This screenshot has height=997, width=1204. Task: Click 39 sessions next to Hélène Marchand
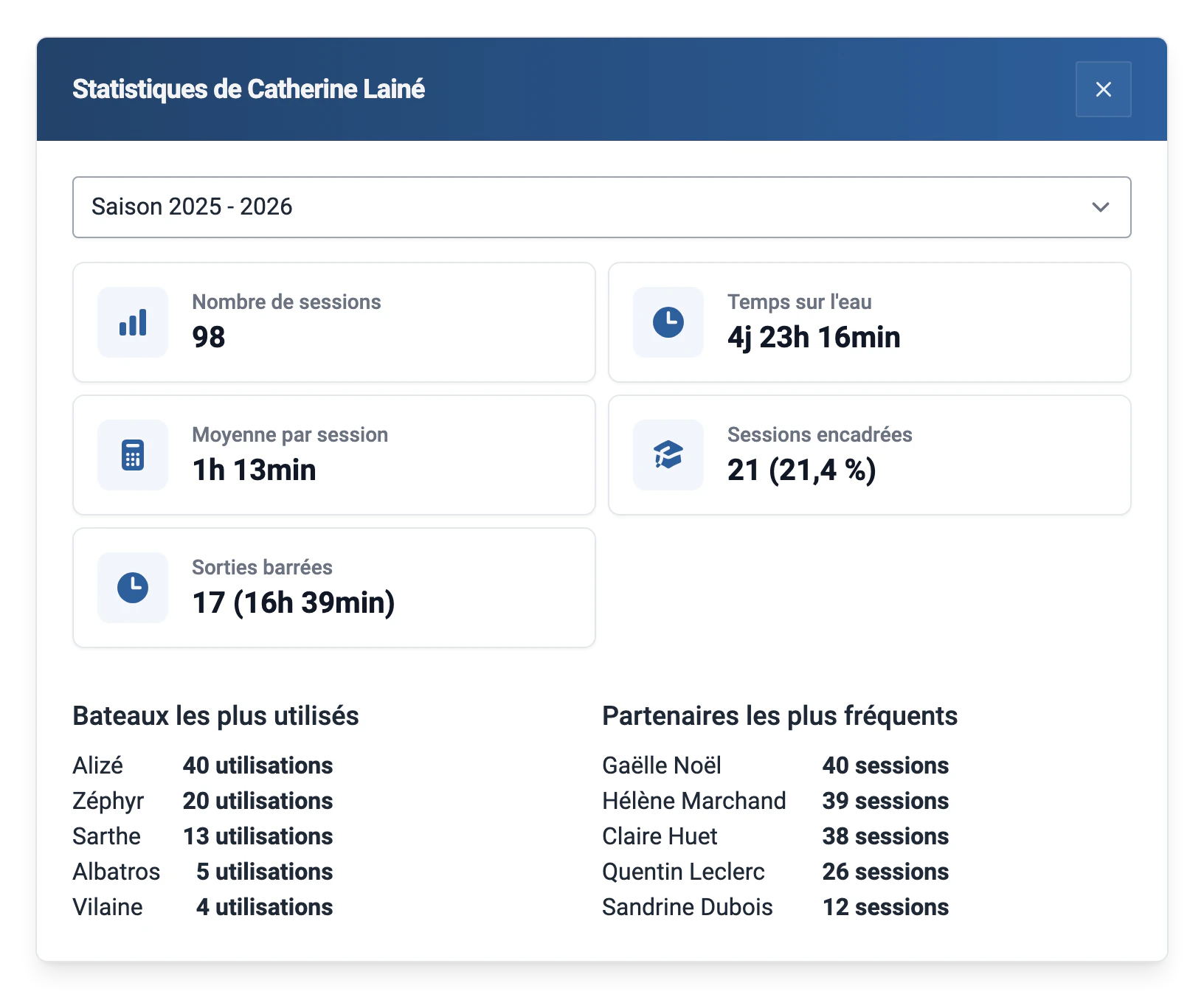(885, 801)
